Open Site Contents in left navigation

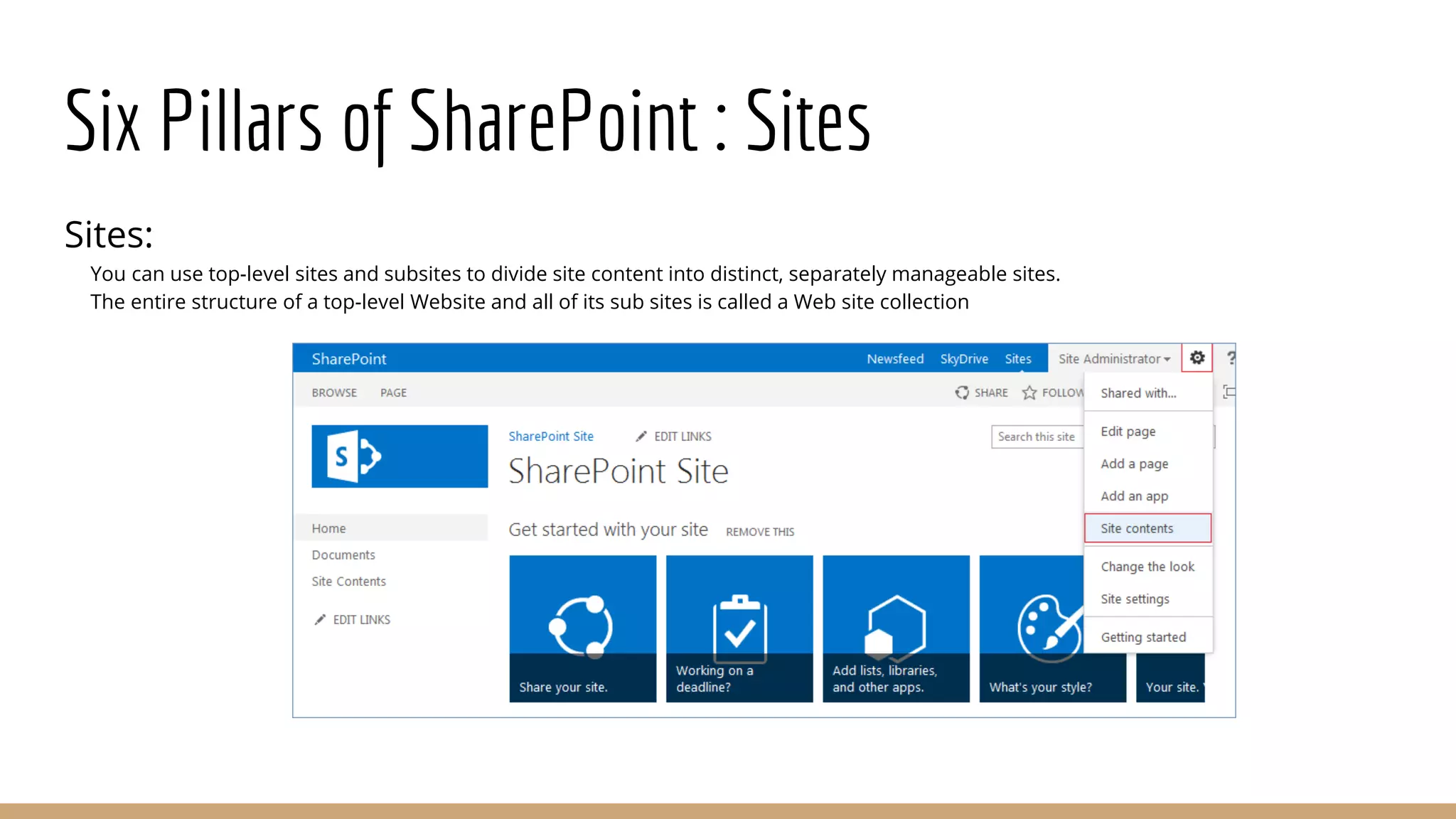click(348, 581)
